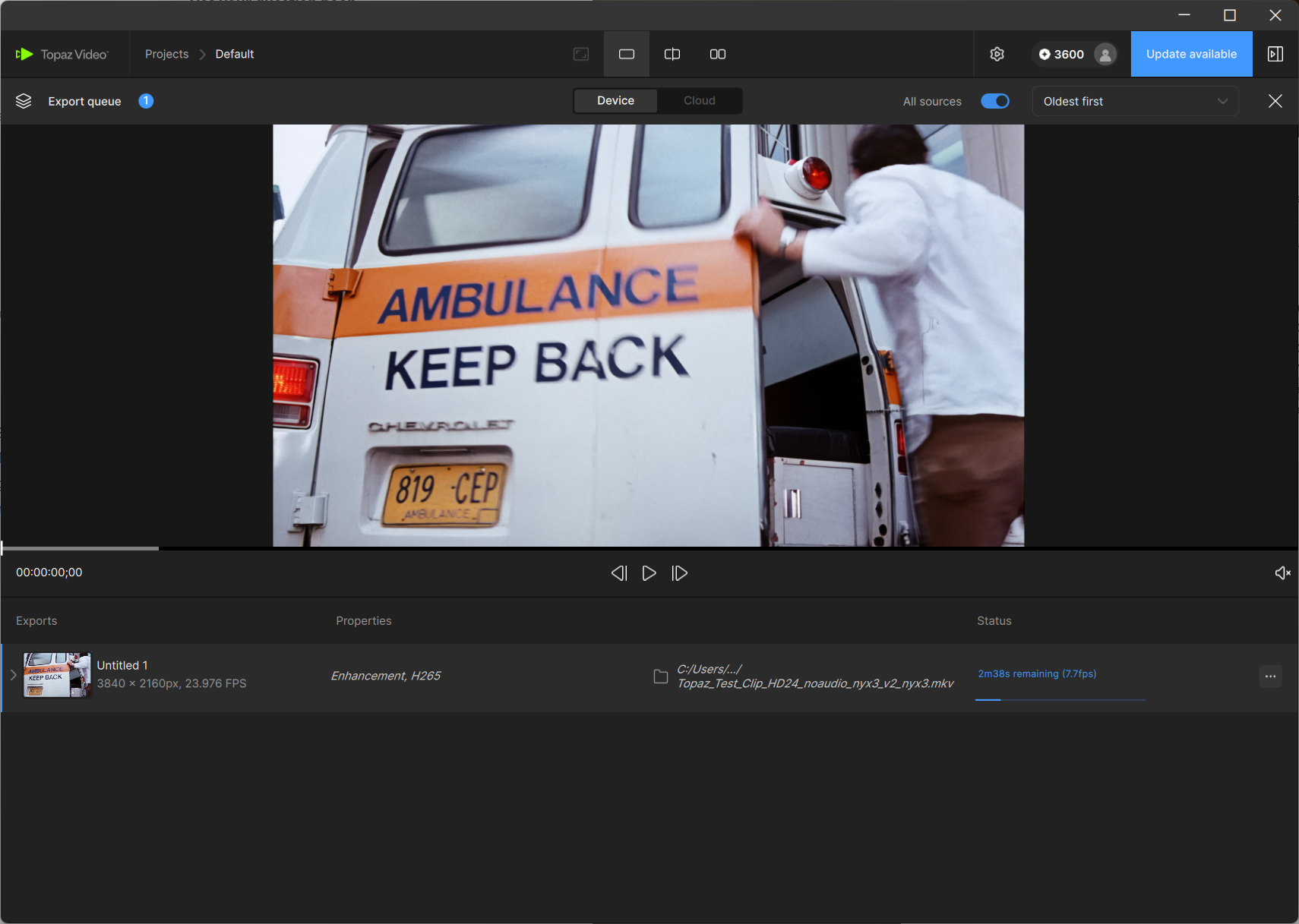Toggle the All sources switch
Image resolution: width=1299 pixels, height=924 pixels.
pos(994,101)
